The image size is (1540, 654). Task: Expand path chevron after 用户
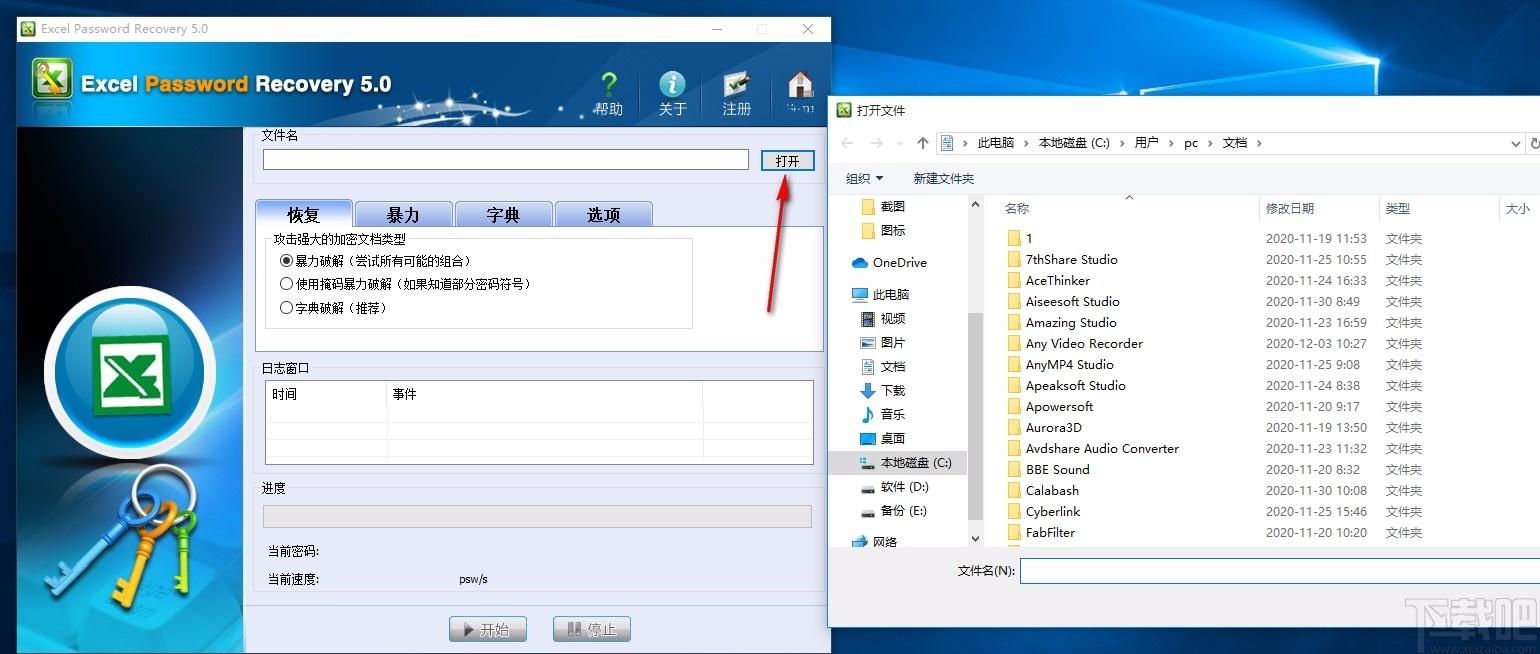(1171, 144)
